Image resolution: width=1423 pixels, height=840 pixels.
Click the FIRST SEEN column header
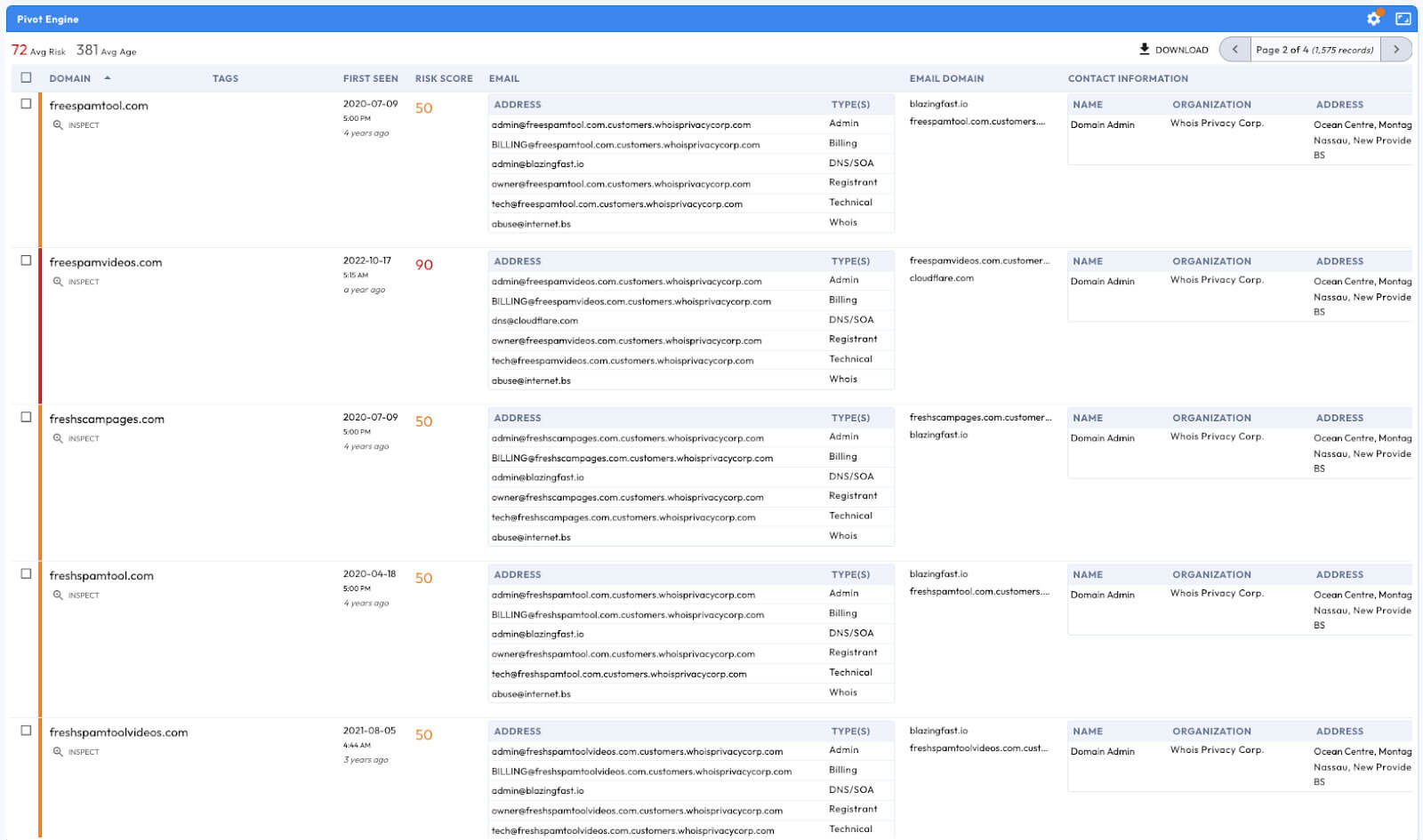coord(370,78)
